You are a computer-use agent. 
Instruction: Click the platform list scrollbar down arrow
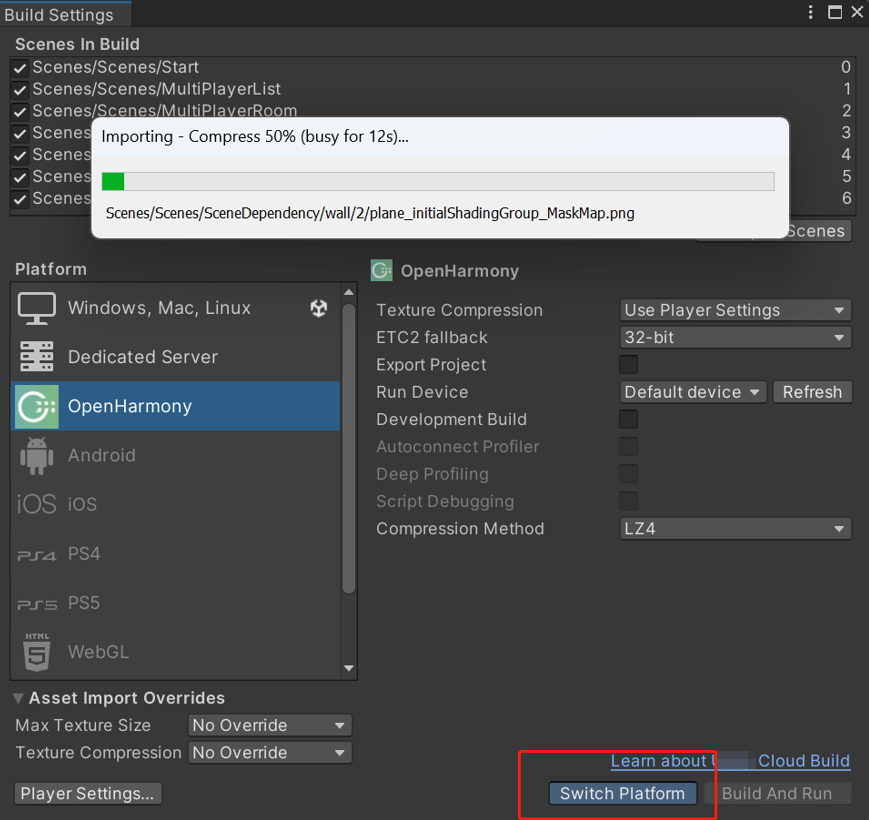click(348, 668)
